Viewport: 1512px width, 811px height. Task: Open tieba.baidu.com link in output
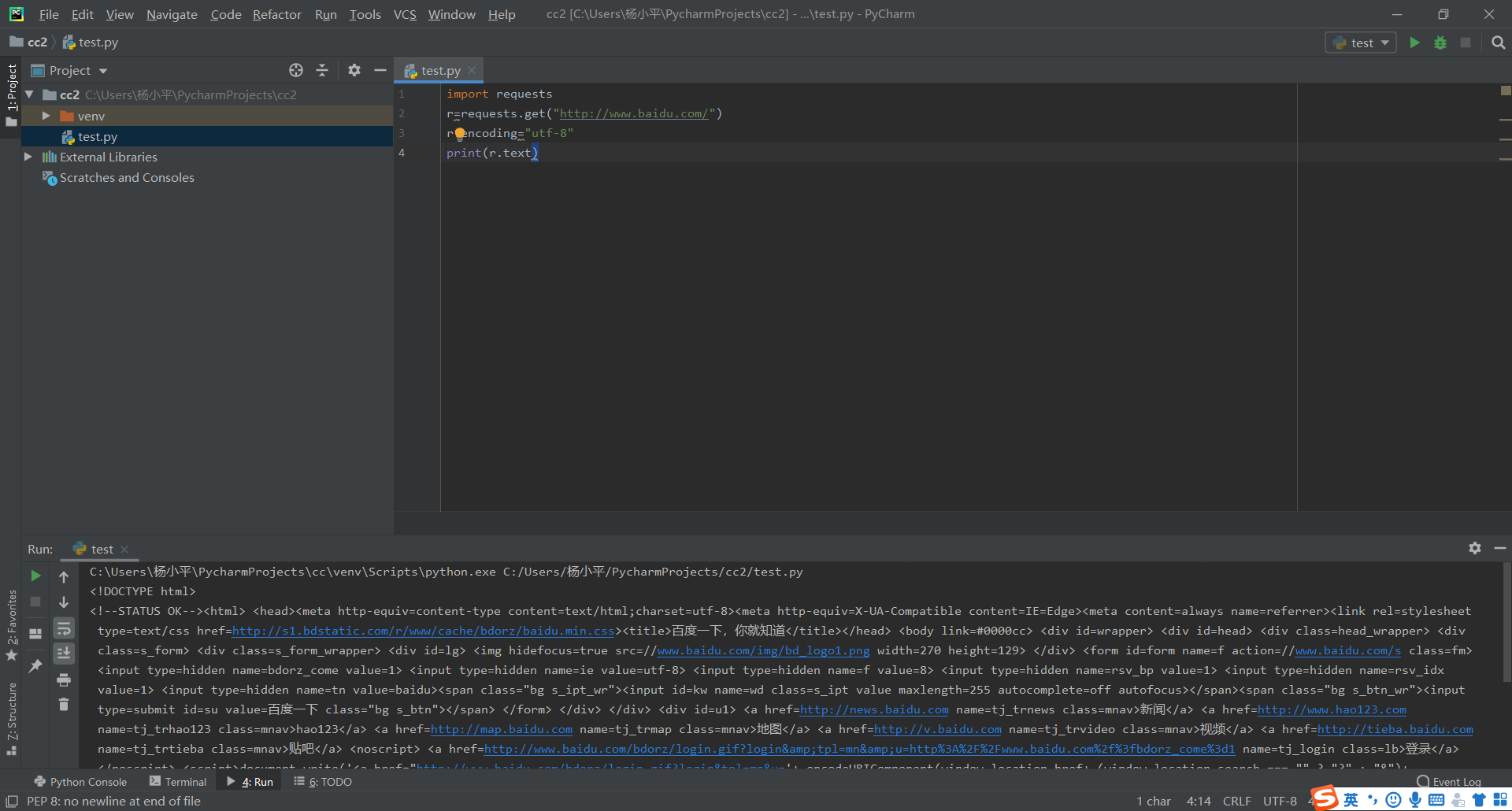coord(1395,729)
